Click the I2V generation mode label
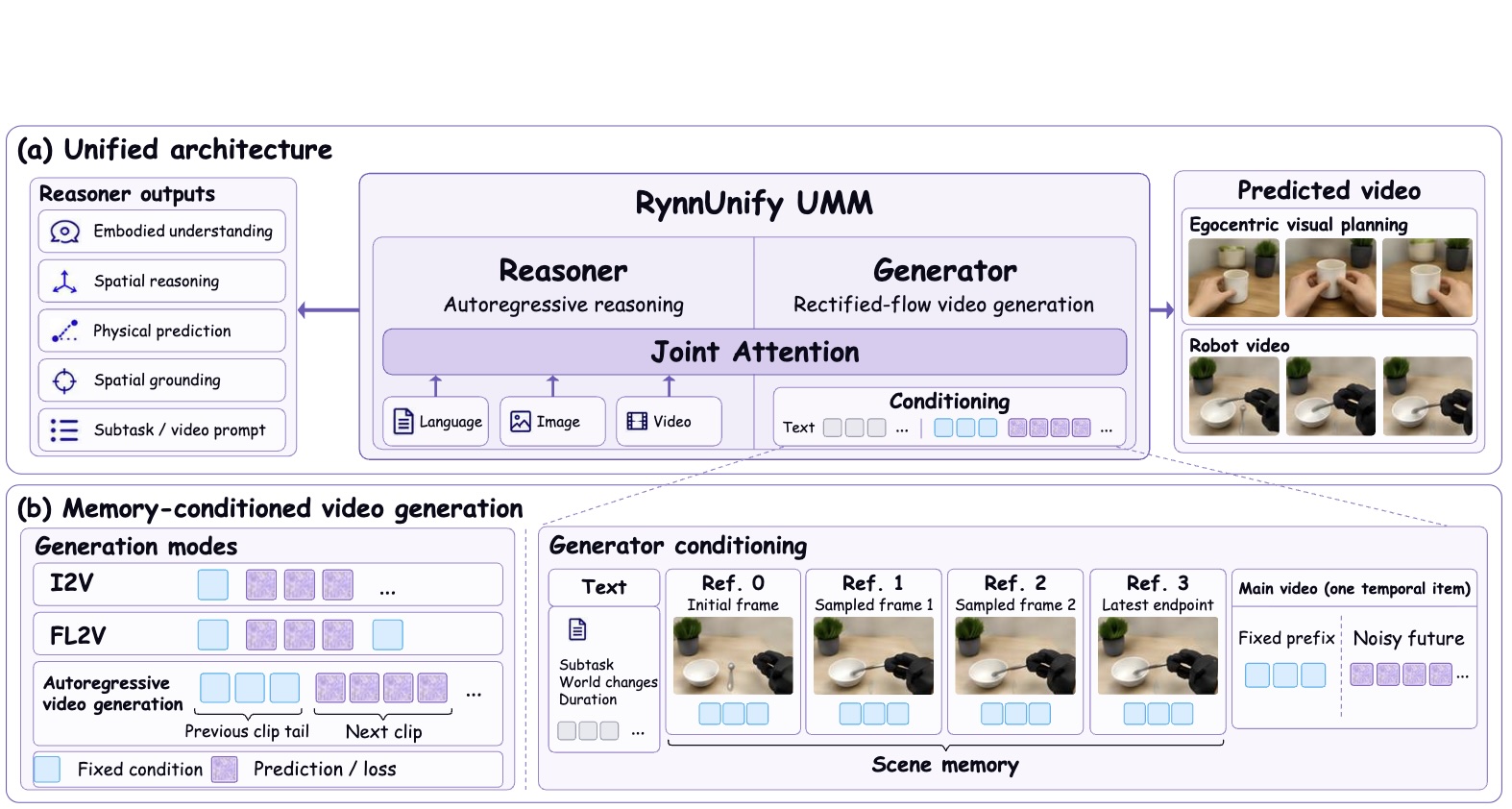1512x809 pixels. click(72, 583)
